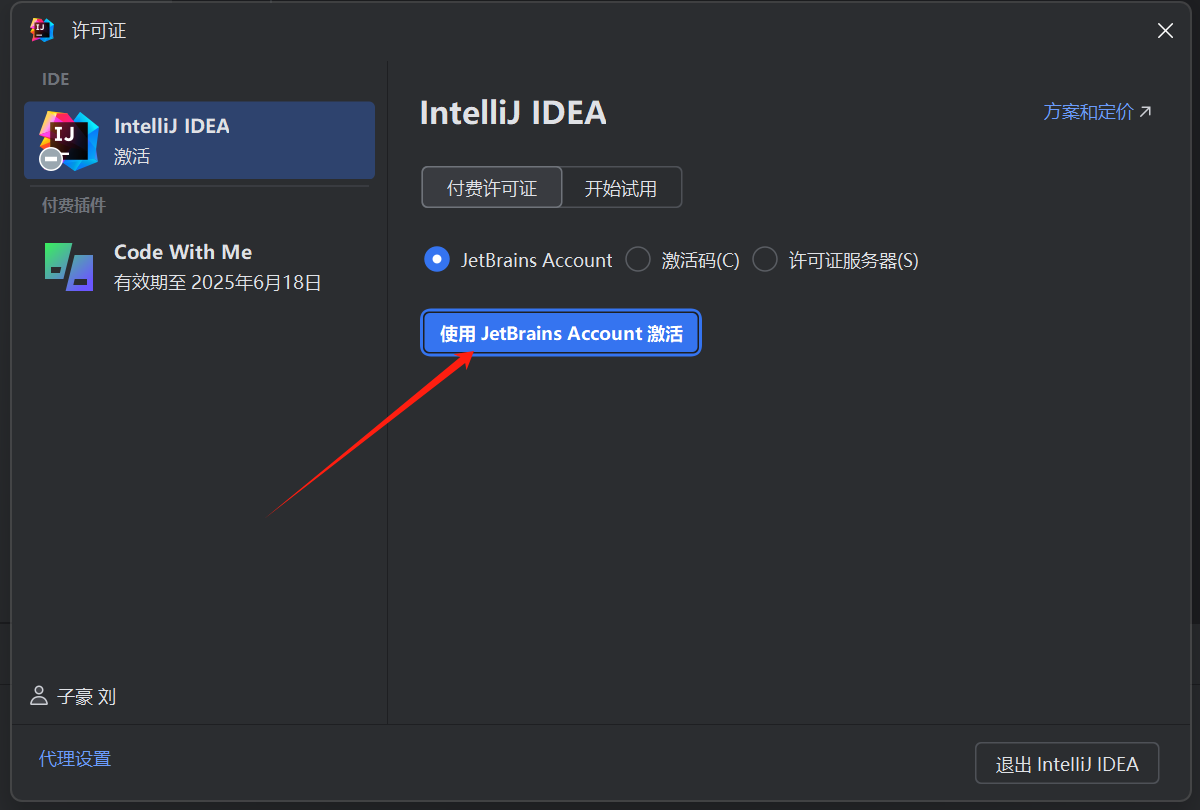
Task: Click the external arrow beside 方案和定价
Action: 1146,112
